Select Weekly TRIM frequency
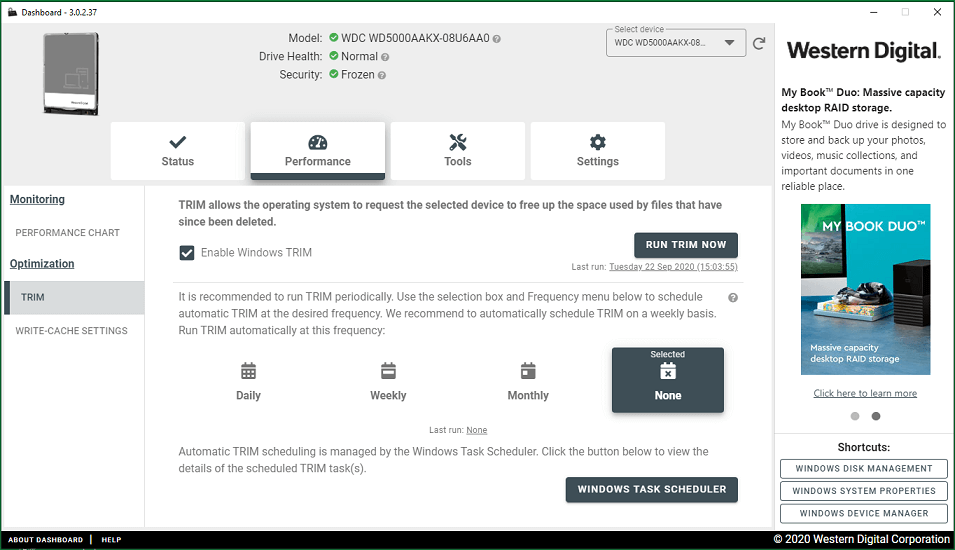 [x=388, y=381]
